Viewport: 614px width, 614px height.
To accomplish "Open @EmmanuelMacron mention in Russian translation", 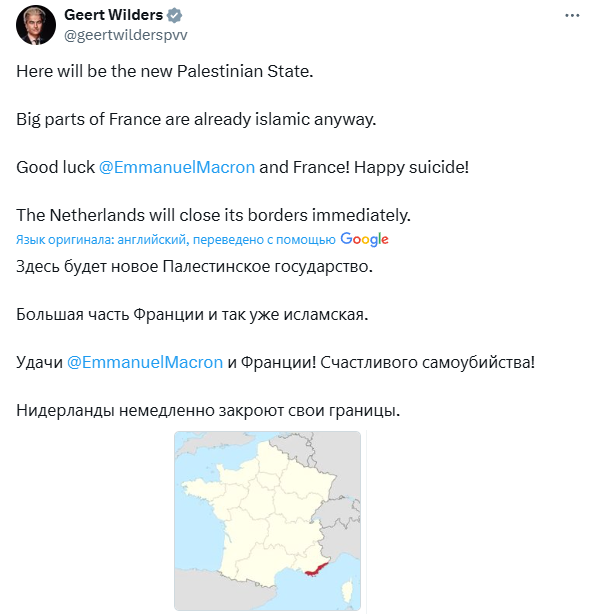I will (x=144, y=362).
